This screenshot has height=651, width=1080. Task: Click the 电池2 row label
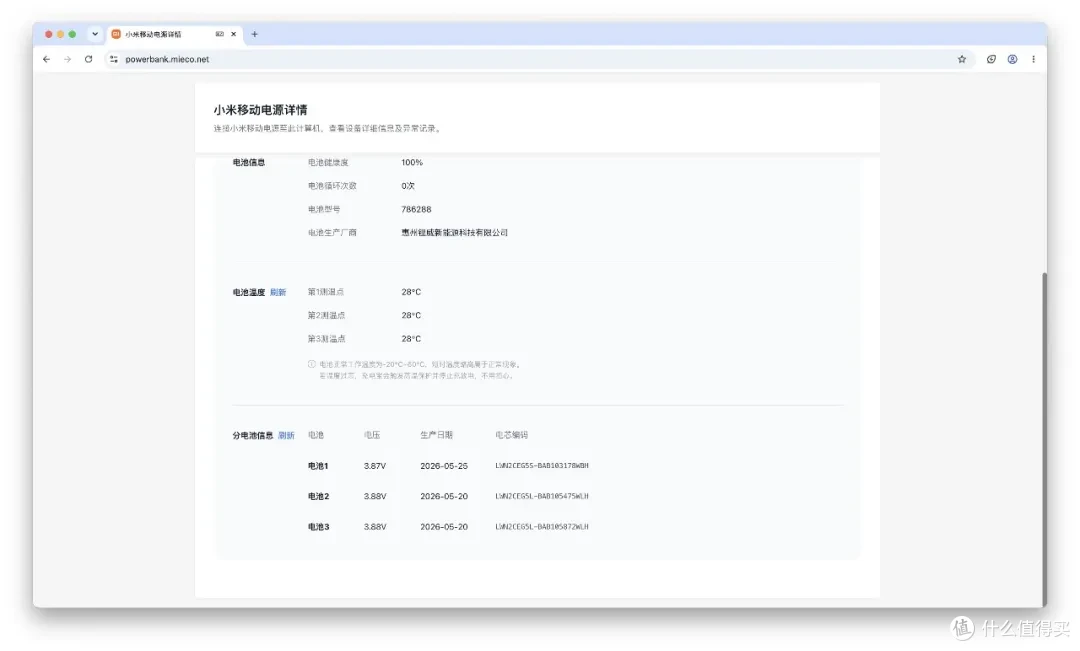click(318, 497)
